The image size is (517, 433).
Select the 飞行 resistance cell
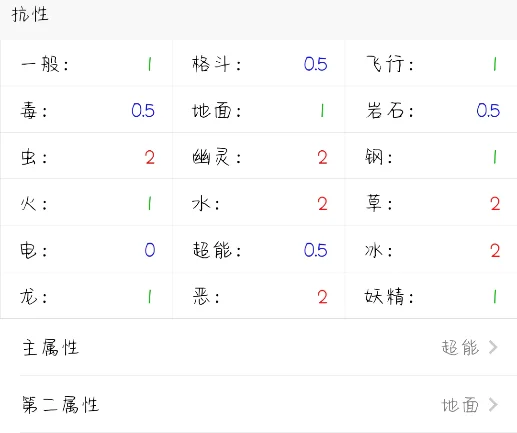pos(431,63)
